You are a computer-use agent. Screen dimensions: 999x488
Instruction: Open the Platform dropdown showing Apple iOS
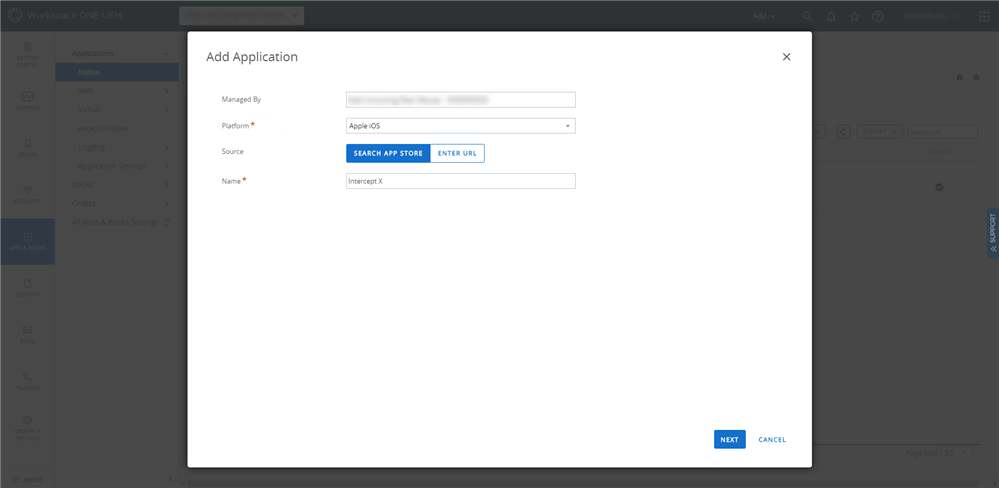pyautogui.click(x=461, y=126)
